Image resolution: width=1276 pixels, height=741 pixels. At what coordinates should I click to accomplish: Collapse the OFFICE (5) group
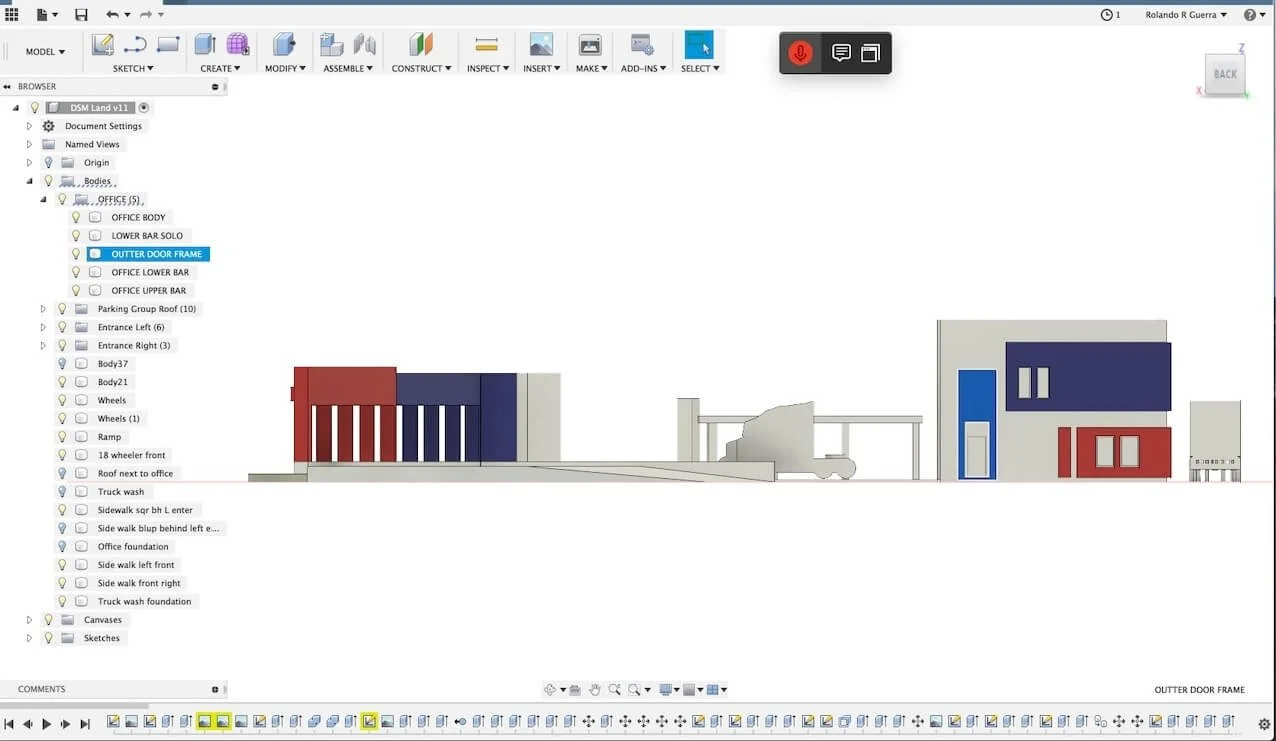[43, 199]
